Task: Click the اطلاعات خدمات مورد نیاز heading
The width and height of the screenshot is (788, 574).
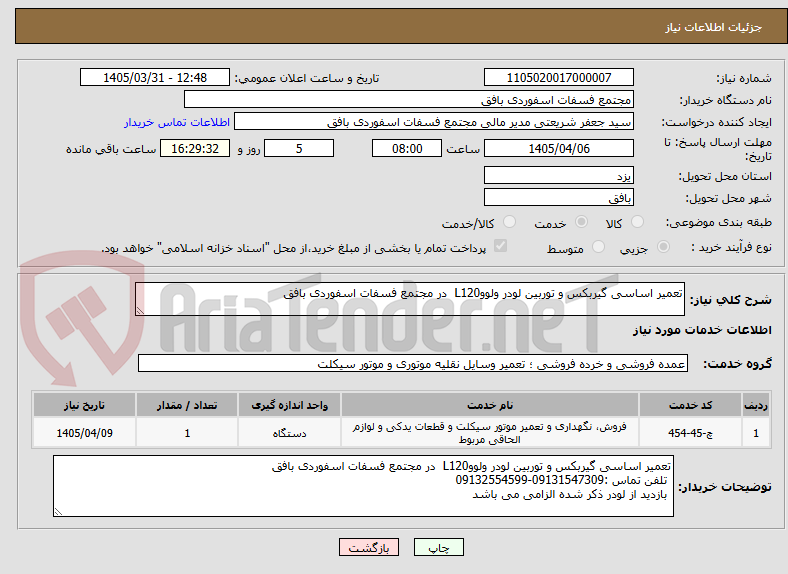Action: coord(702,330)
